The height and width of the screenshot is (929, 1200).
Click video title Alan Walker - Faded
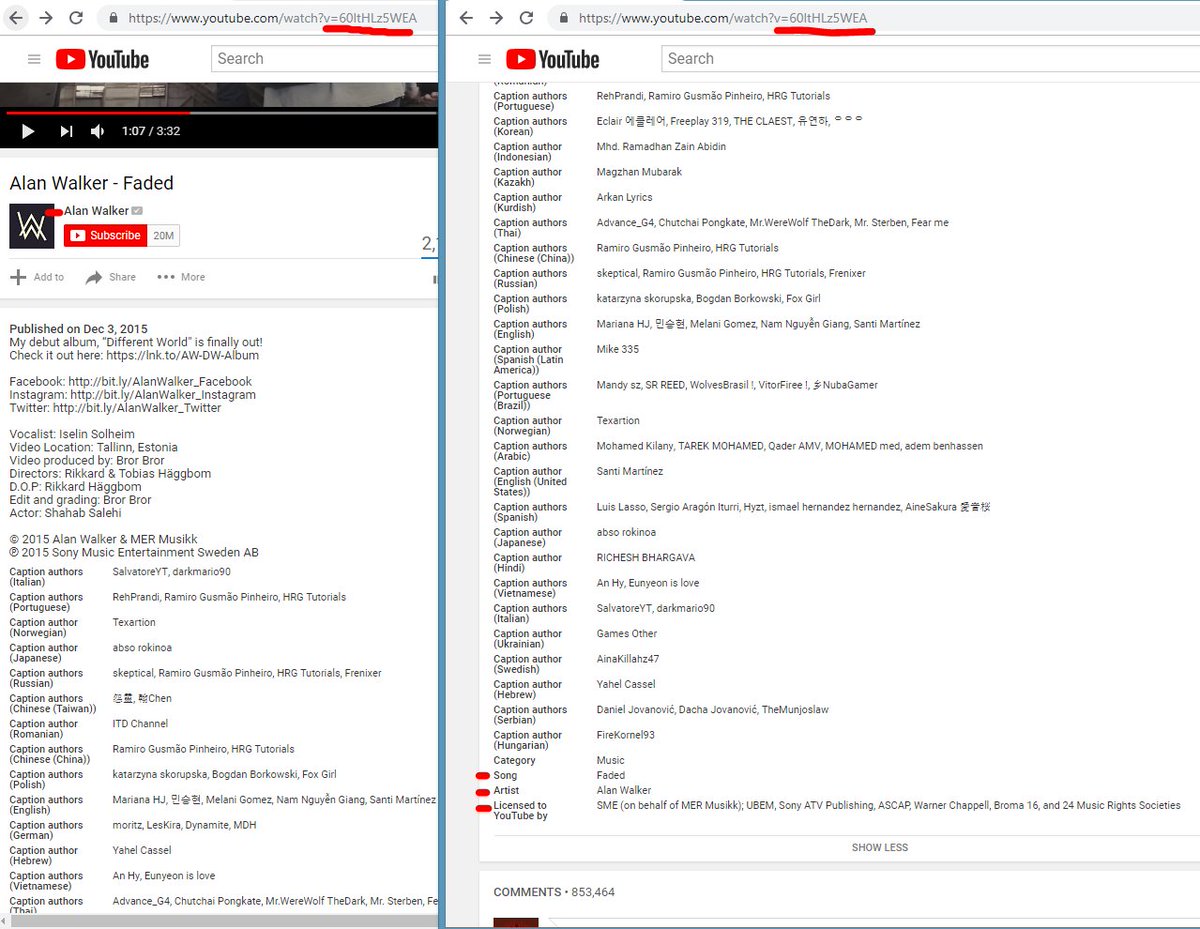click(x=91, y=183)
